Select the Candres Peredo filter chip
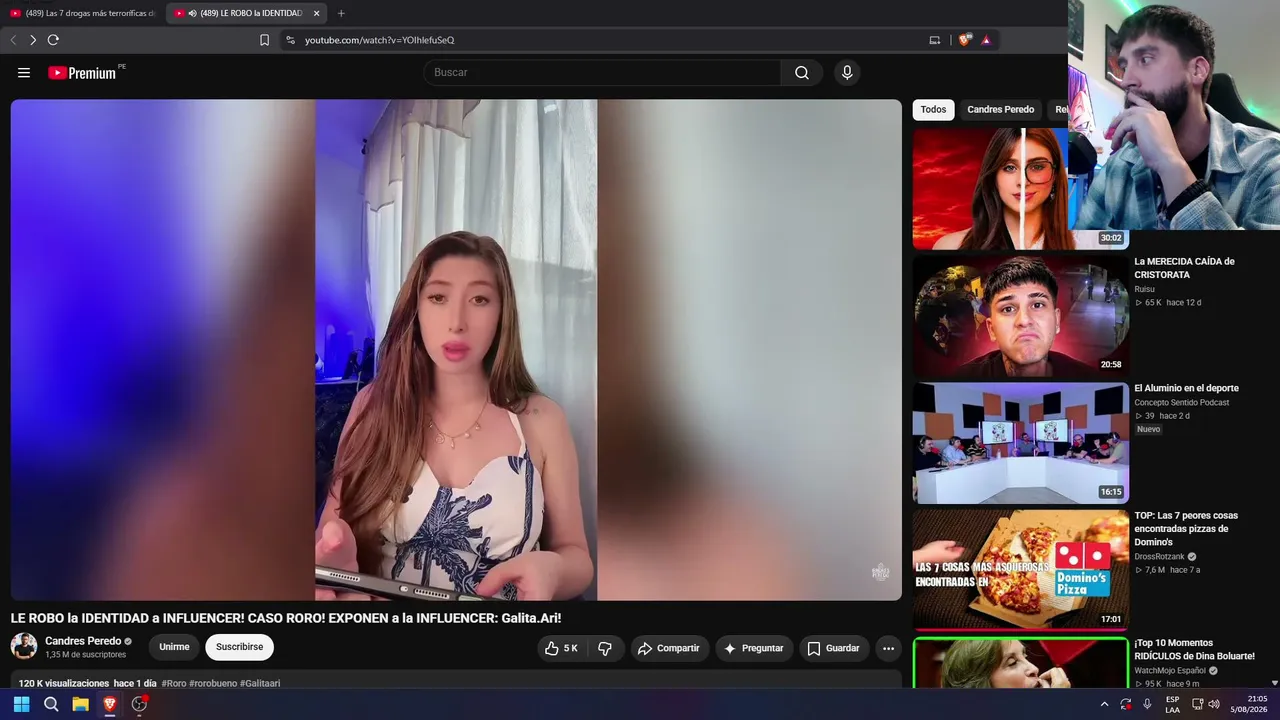Viewport: 1280px width, 720px height. (1001, 110)
